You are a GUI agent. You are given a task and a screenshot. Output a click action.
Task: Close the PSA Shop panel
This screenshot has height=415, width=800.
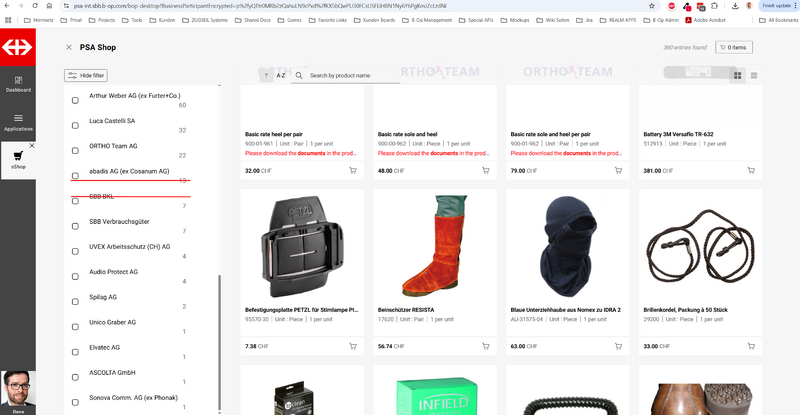(69, 47)
